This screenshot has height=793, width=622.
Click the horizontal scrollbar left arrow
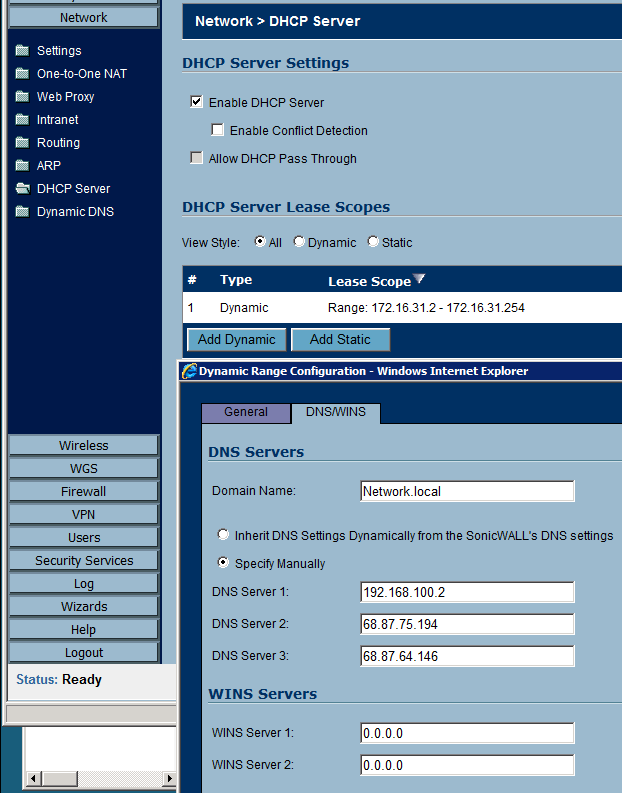[x=34, y=778]
